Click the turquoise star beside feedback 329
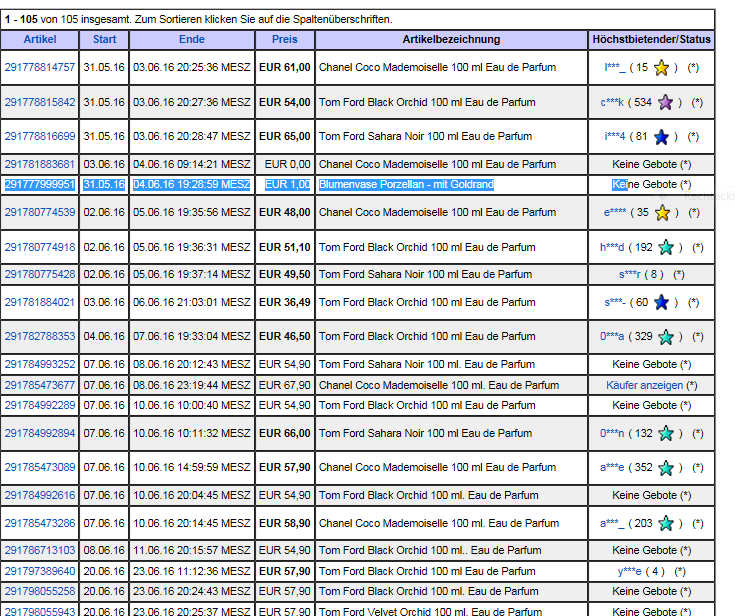Image resolution: width=735 pixels, height=616 pixels. (x=666, y=337)
